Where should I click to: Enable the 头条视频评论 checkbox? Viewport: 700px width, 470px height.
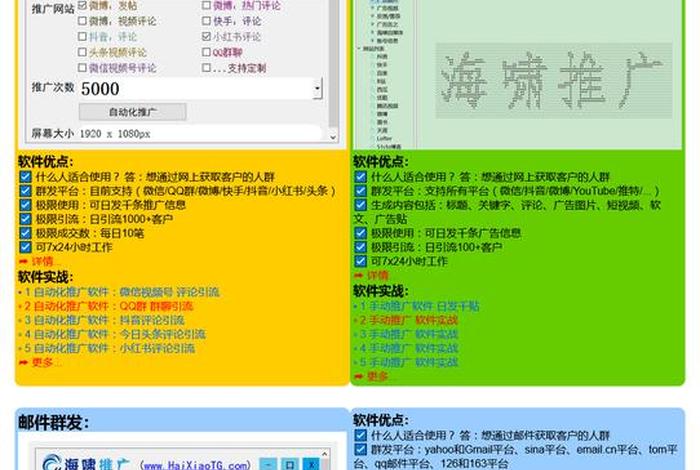click(x=82, y=52)
